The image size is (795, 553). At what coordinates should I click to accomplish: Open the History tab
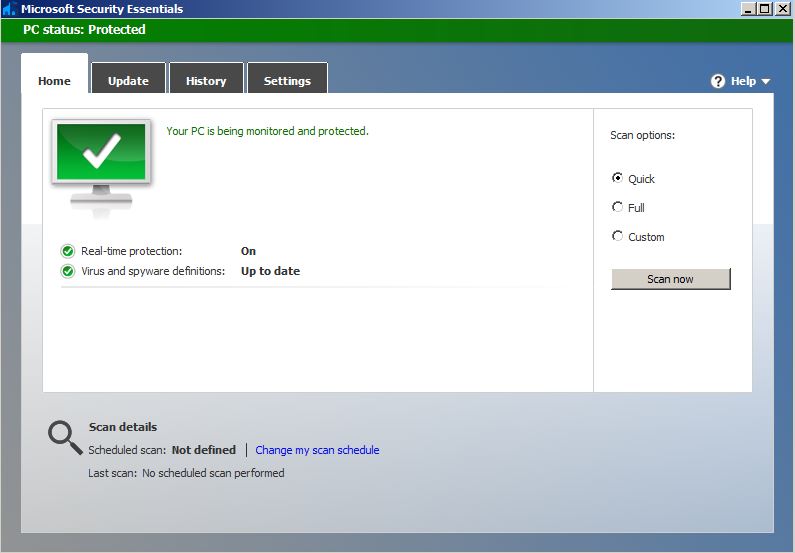(x=206, y=81)
